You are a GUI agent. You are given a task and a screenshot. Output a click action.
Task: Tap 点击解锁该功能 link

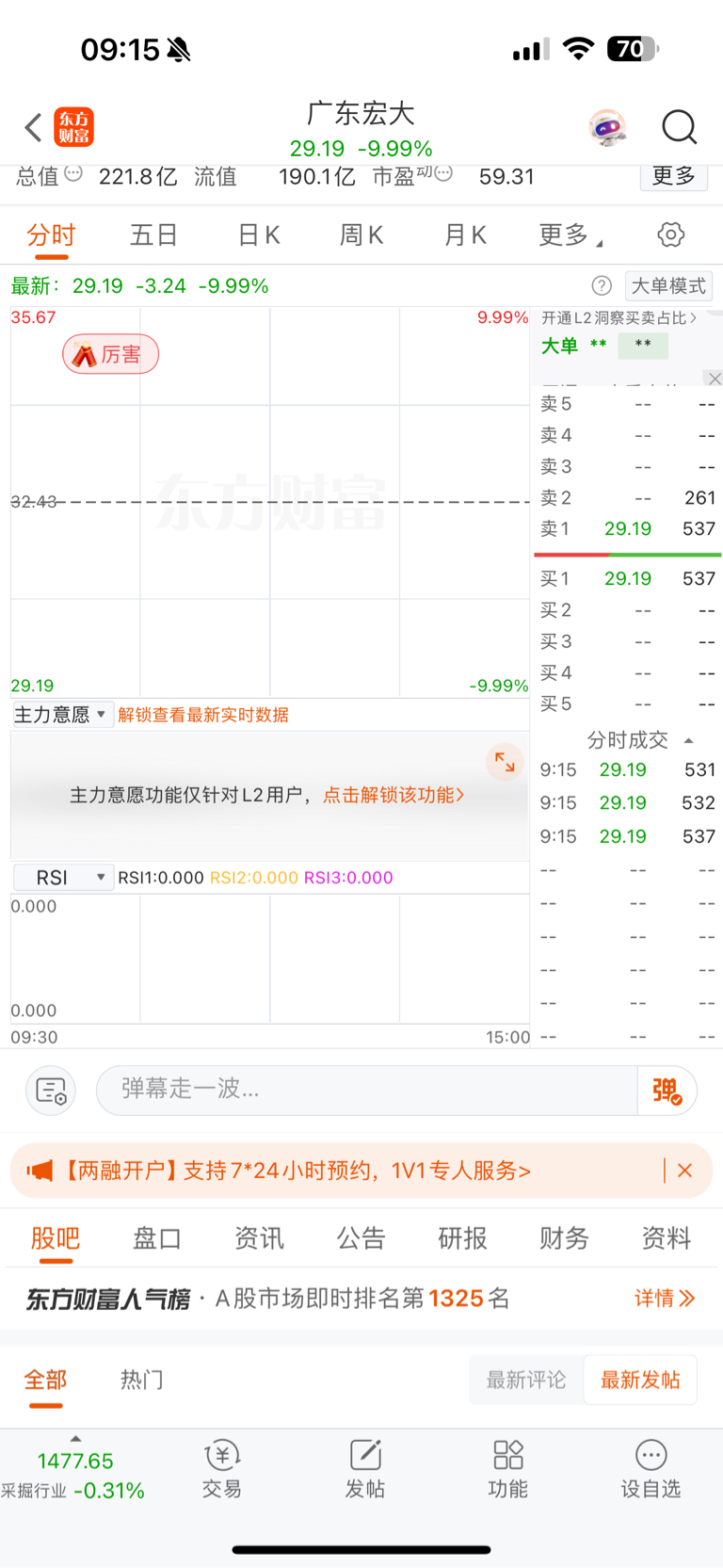click(394, 795)
